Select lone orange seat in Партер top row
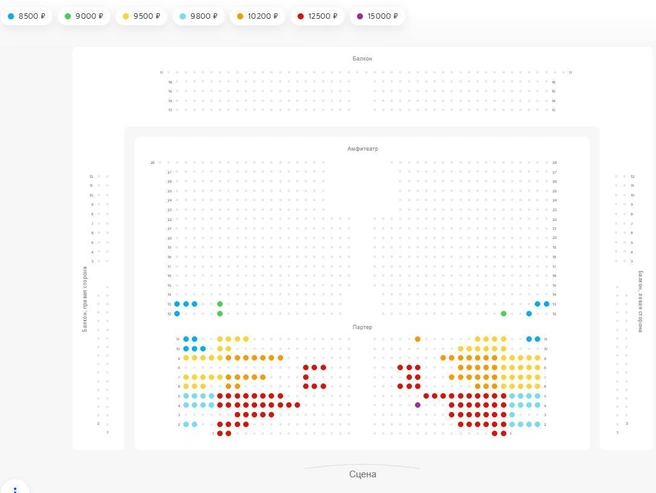Screen dimensions: 656x493 coord(418,339)
